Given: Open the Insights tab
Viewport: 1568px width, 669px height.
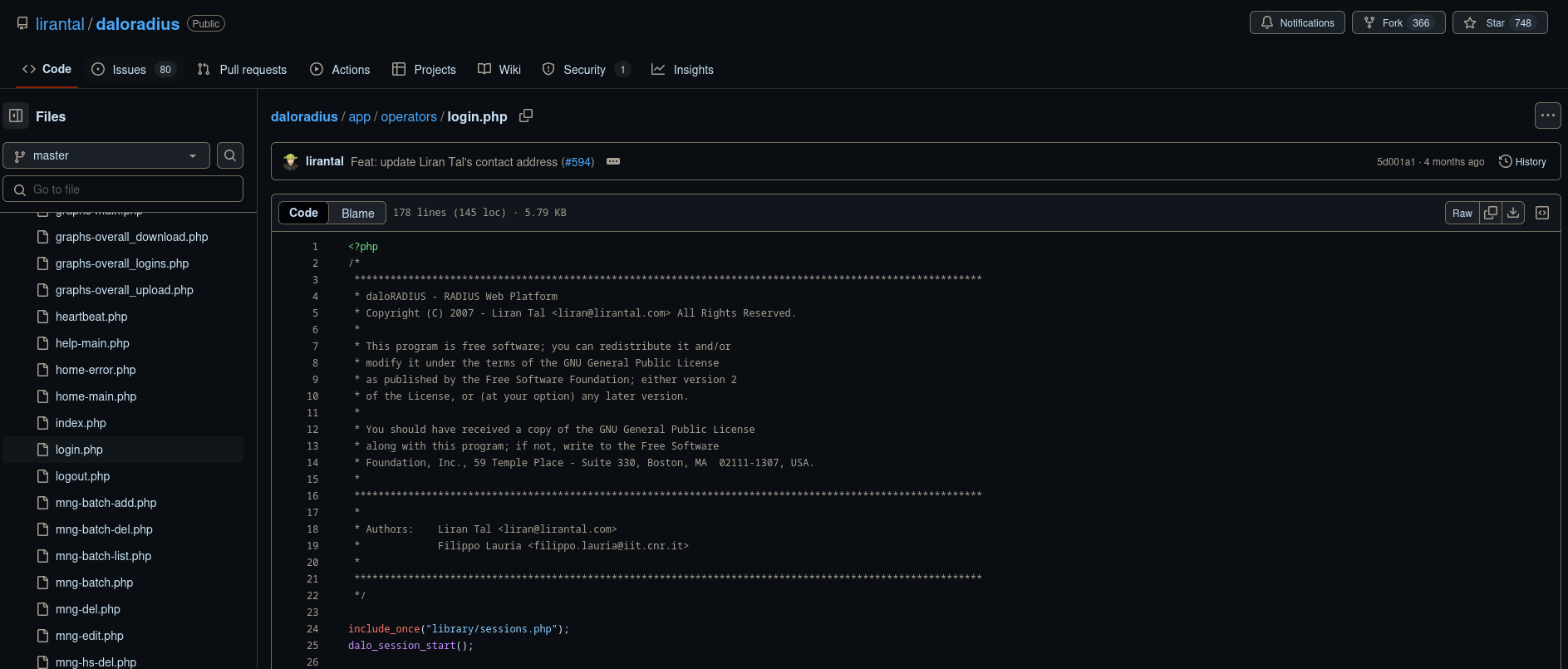Looking at the screenshot, I should [682, 69].
